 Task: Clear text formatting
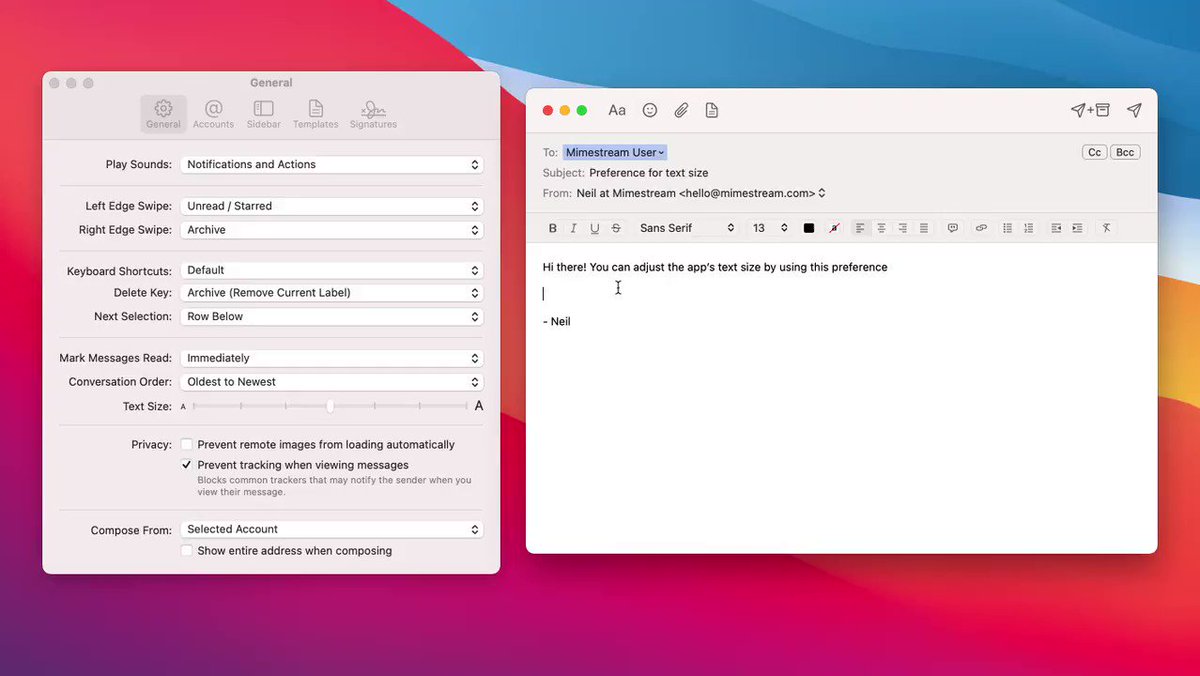[x=1106, y=228]
